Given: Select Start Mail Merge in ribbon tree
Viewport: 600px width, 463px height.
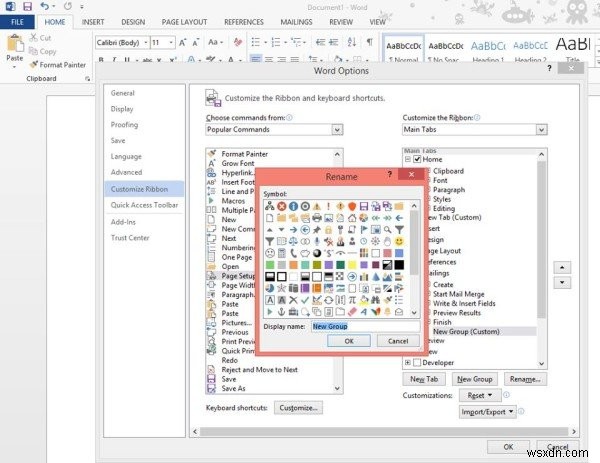Looking at the screenshot, I should [x=458, y=294].
